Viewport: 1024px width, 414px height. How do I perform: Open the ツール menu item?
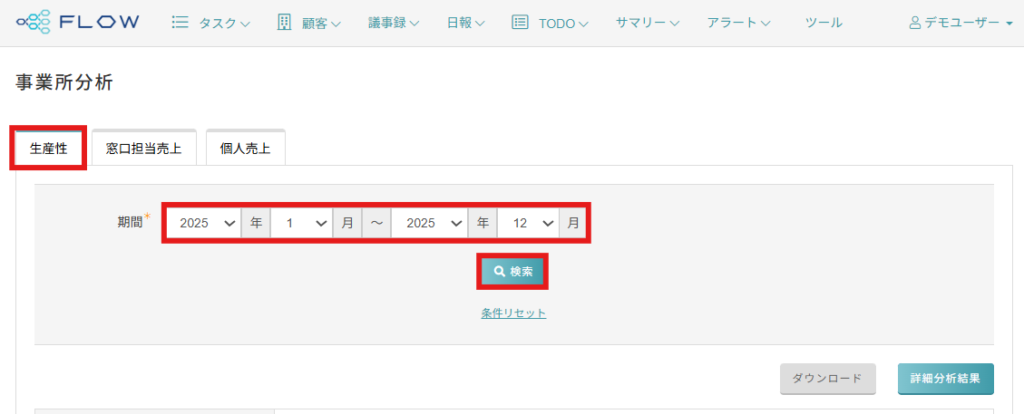(823, 22)
